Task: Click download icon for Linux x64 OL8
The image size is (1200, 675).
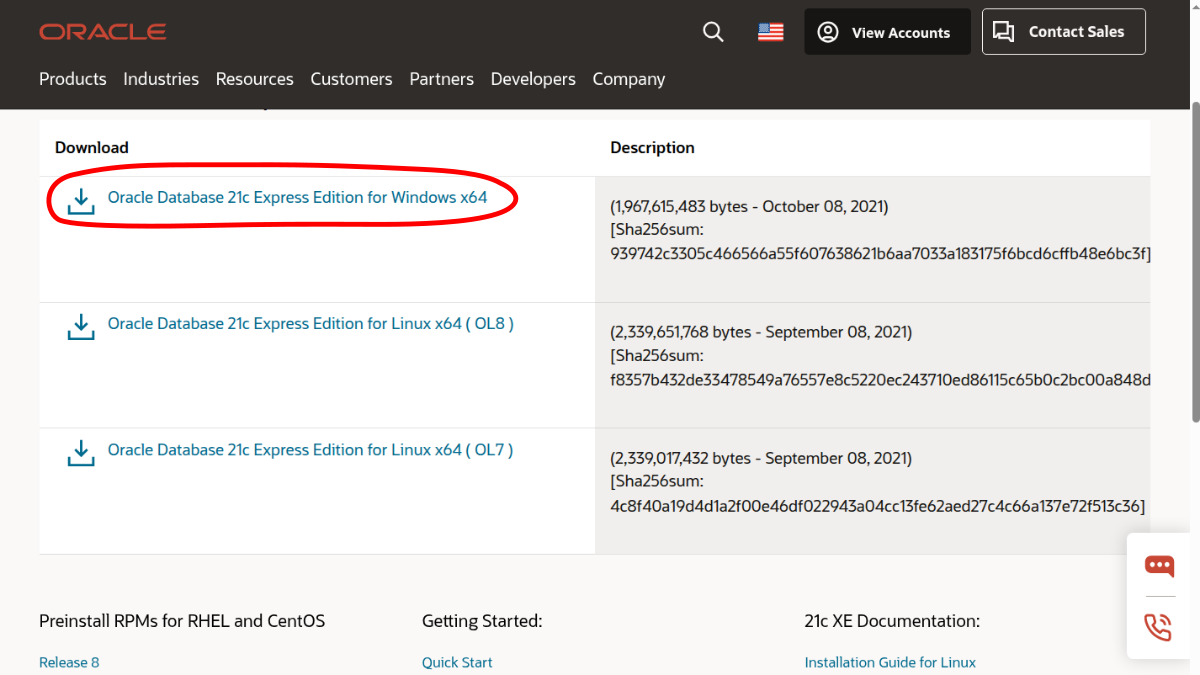Action: click(80, 326)
